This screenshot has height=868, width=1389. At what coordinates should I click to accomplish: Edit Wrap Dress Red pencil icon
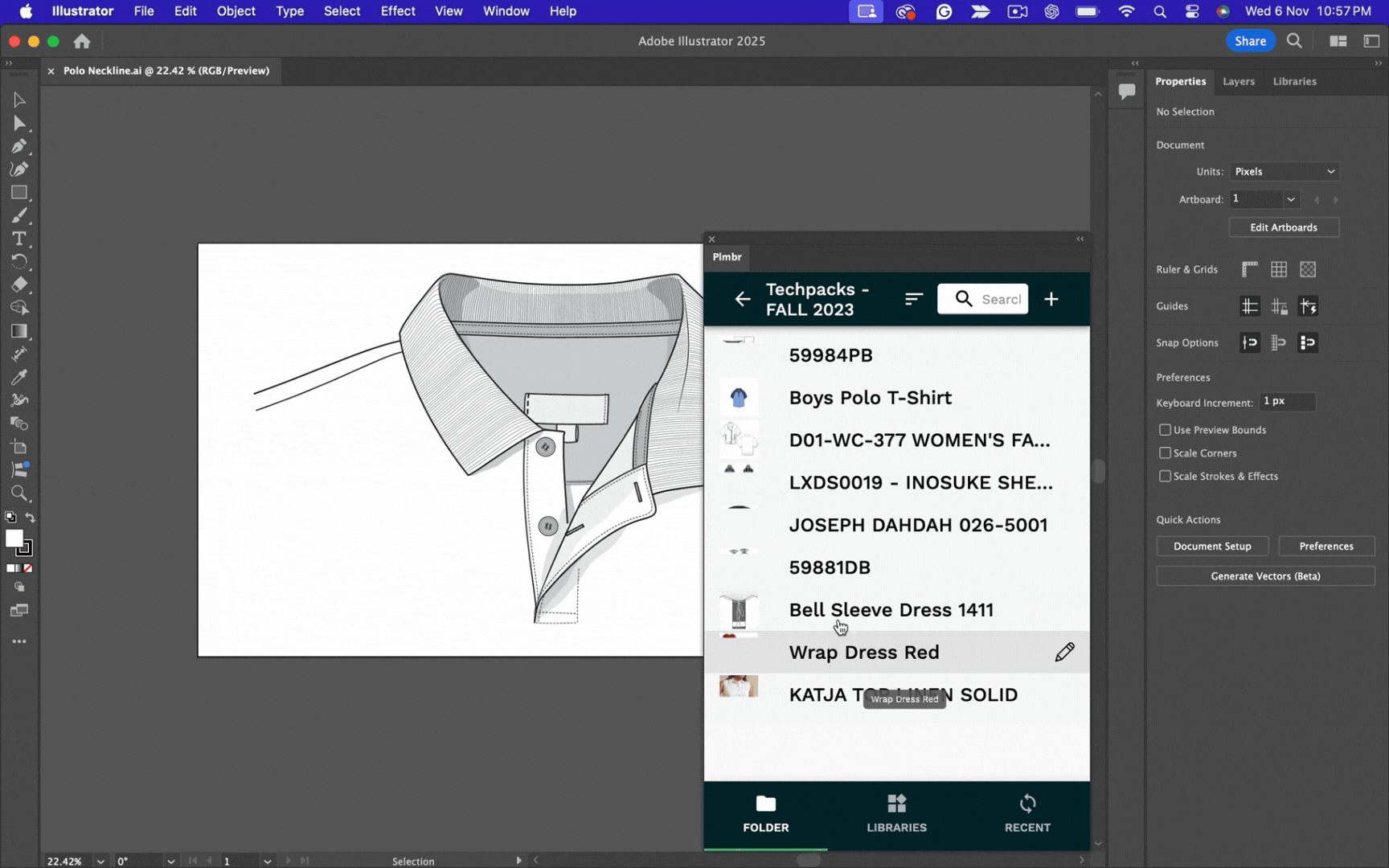(x=1064, y=652)
